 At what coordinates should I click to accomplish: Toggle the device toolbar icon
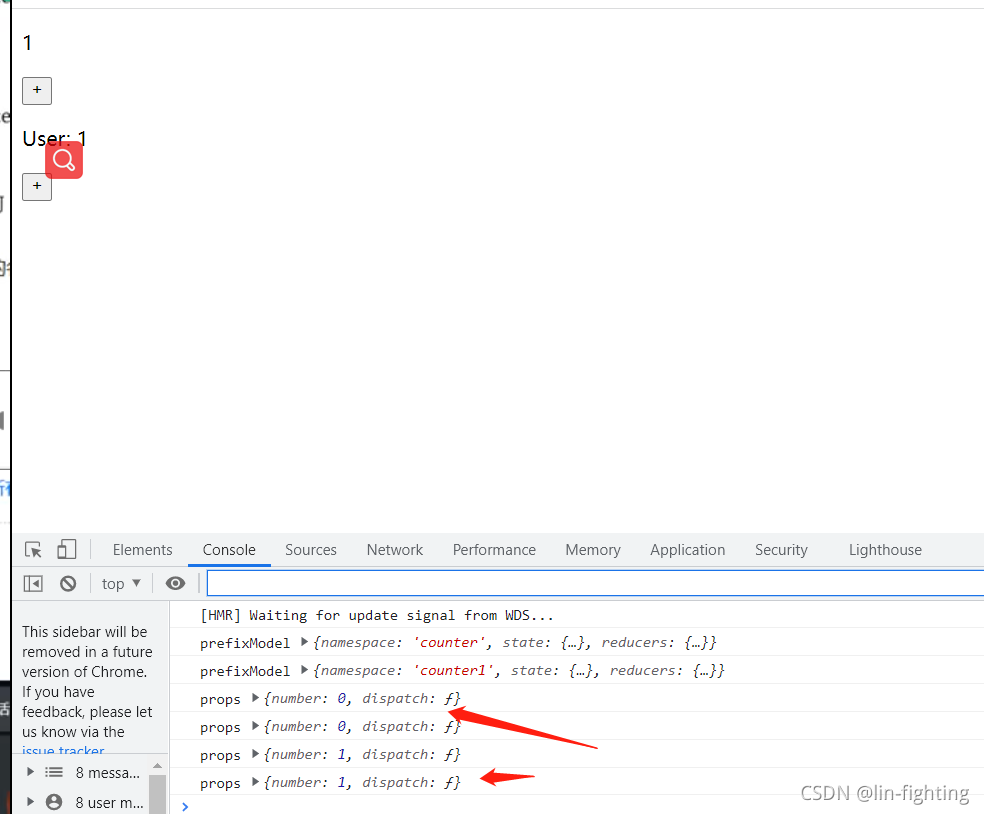(67, 550)
